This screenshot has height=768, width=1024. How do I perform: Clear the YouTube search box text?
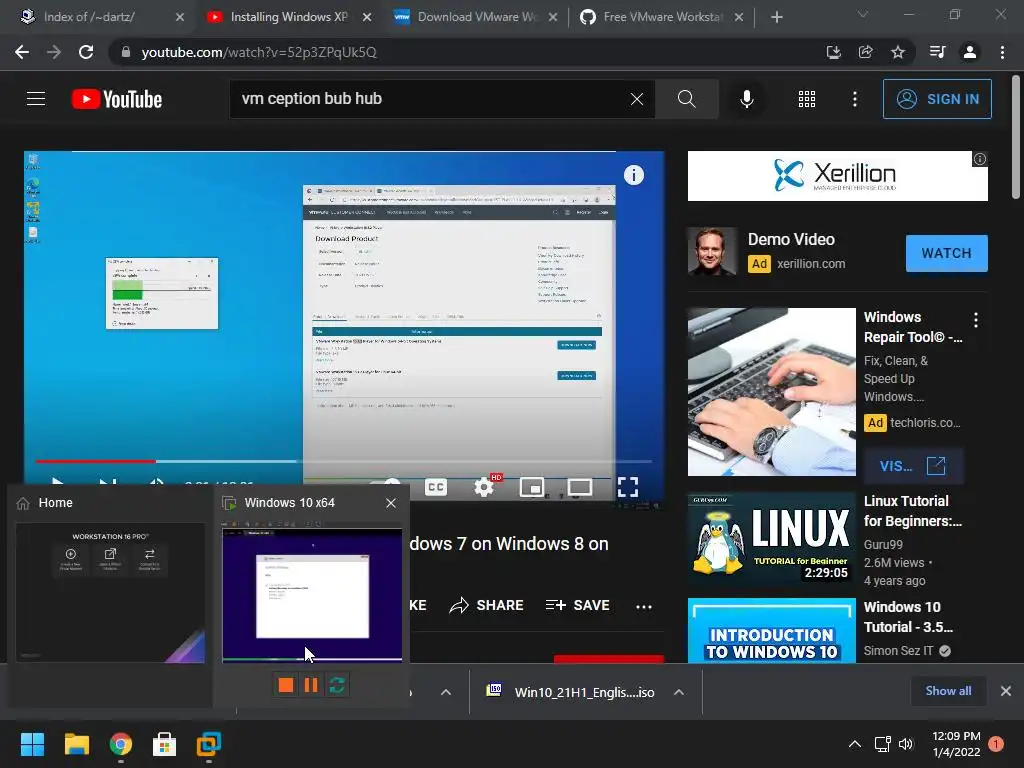coord(637,99)
